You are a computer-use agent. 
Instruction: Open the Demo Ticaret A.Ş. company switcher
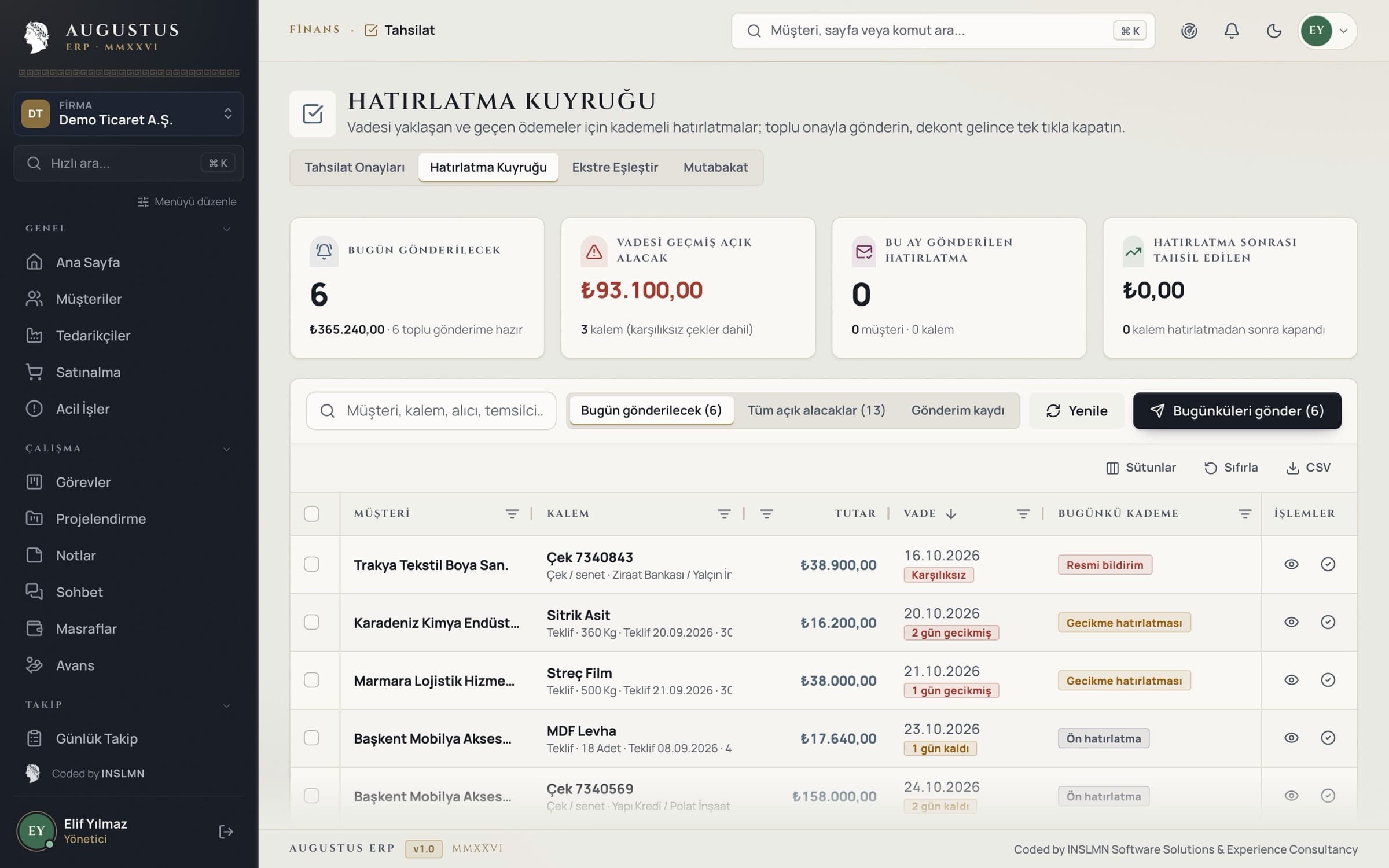(x=128, y=113)
